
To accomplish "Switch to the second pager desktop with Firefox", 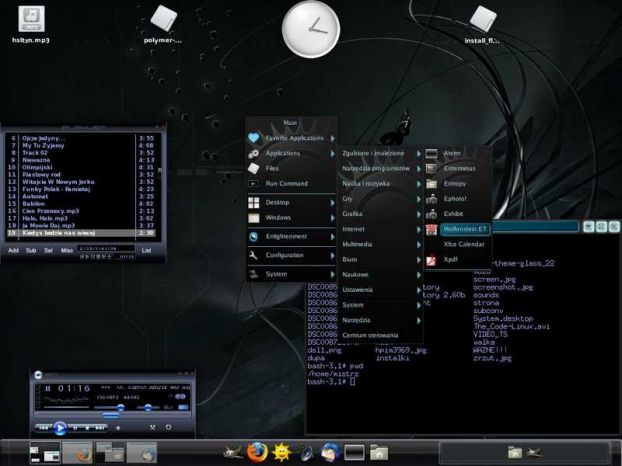I will tap(77, 452).
